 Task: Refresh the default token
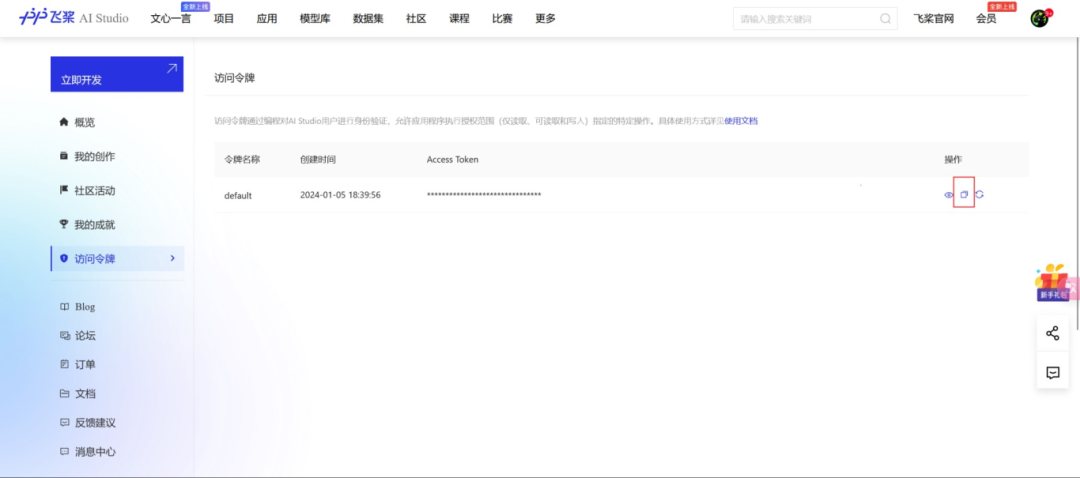(x=979, y=194)
